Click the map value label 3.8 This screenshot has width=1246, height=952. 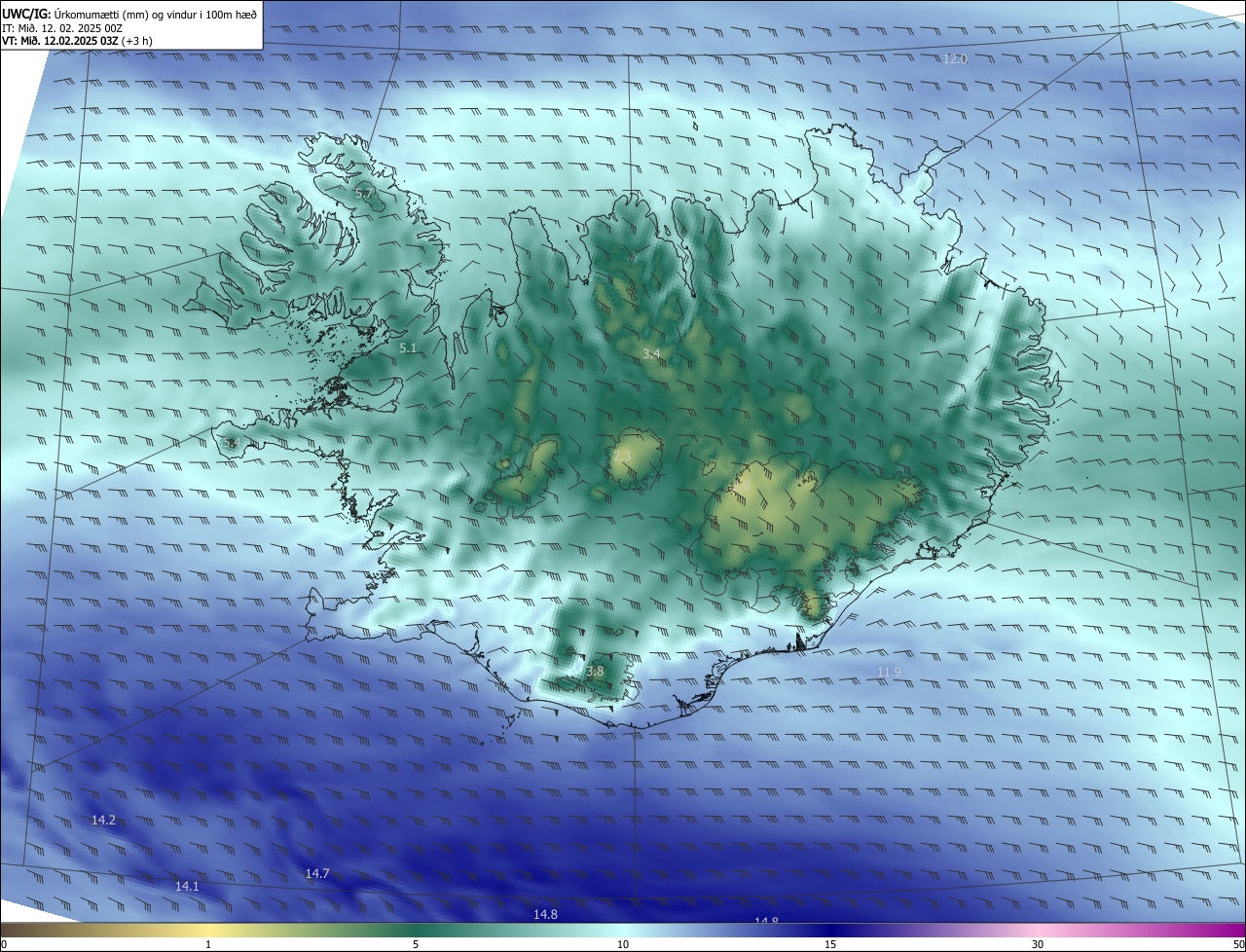(596, 672)
